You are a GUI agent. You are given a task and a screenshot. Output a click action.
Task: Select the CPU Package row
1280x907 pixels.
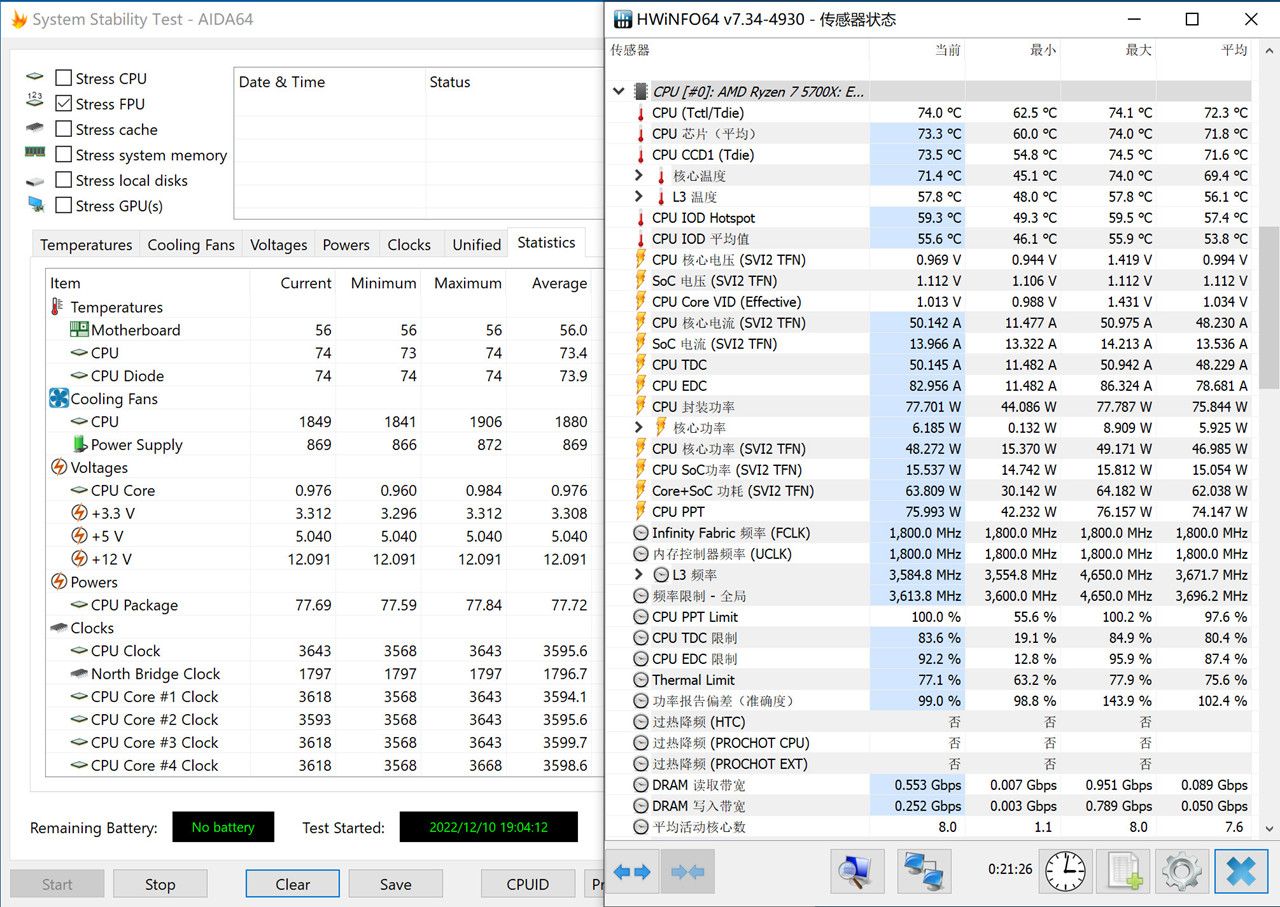[320, 605]
